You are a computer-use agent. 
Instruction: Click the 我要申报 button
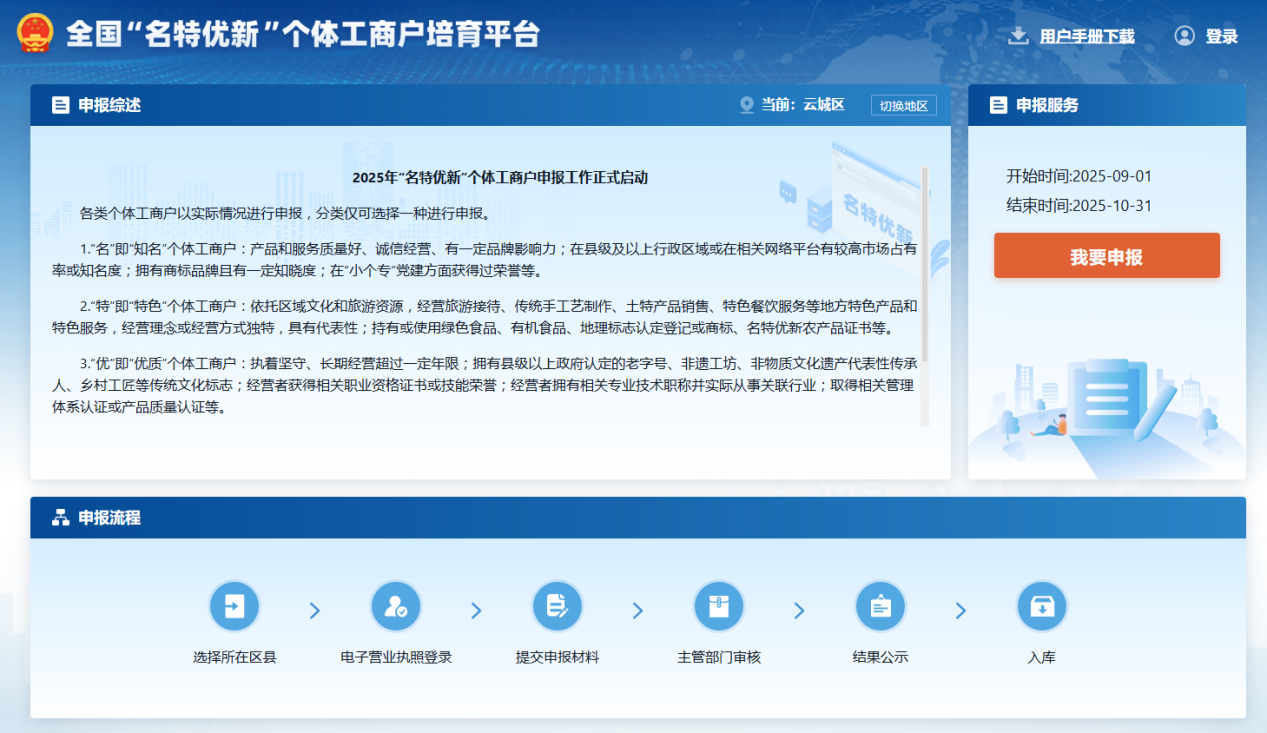[1106, 255]
